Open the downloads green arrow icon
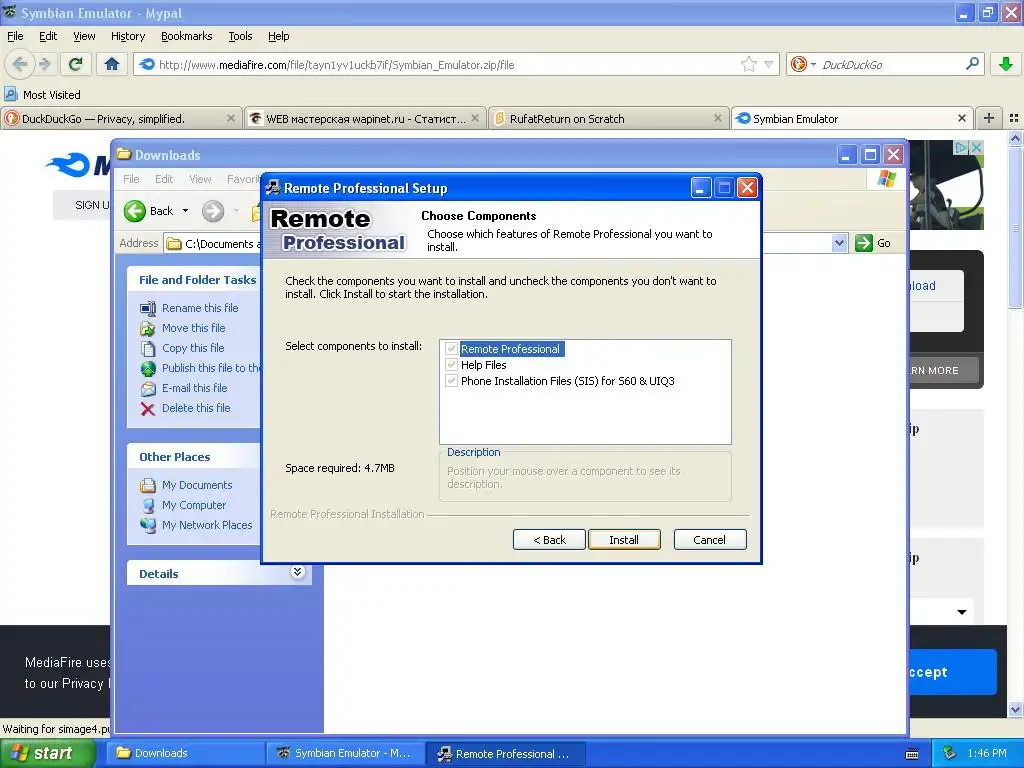The width and height of the screenshot is (1024, 768). pyautogui.click(x=1006, y=64)
